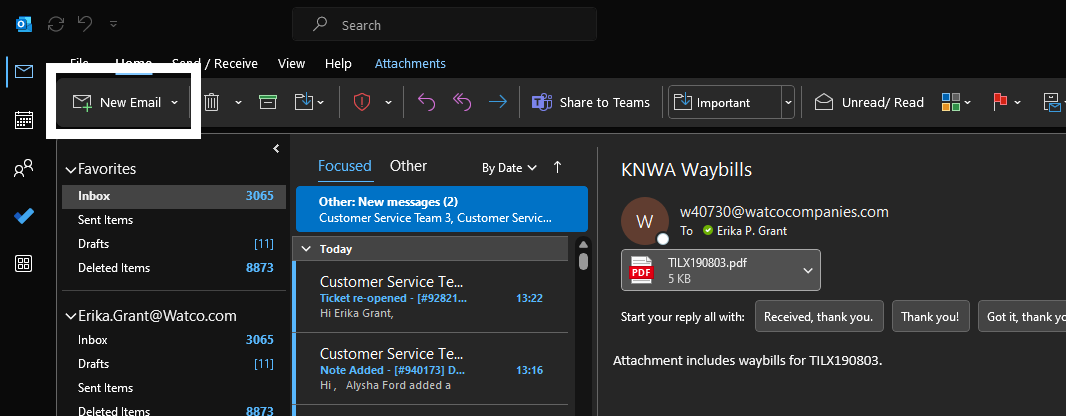Expand the New Email dropdown arrow
Viewport: 1066px width, 416px height.
pos(175,103)
